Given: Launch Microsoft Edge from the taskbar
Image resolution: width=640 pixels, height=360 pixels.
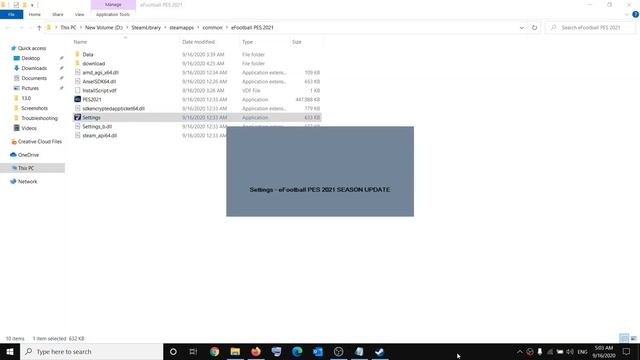Looking at the screenshot, I should tap(297, 351).
